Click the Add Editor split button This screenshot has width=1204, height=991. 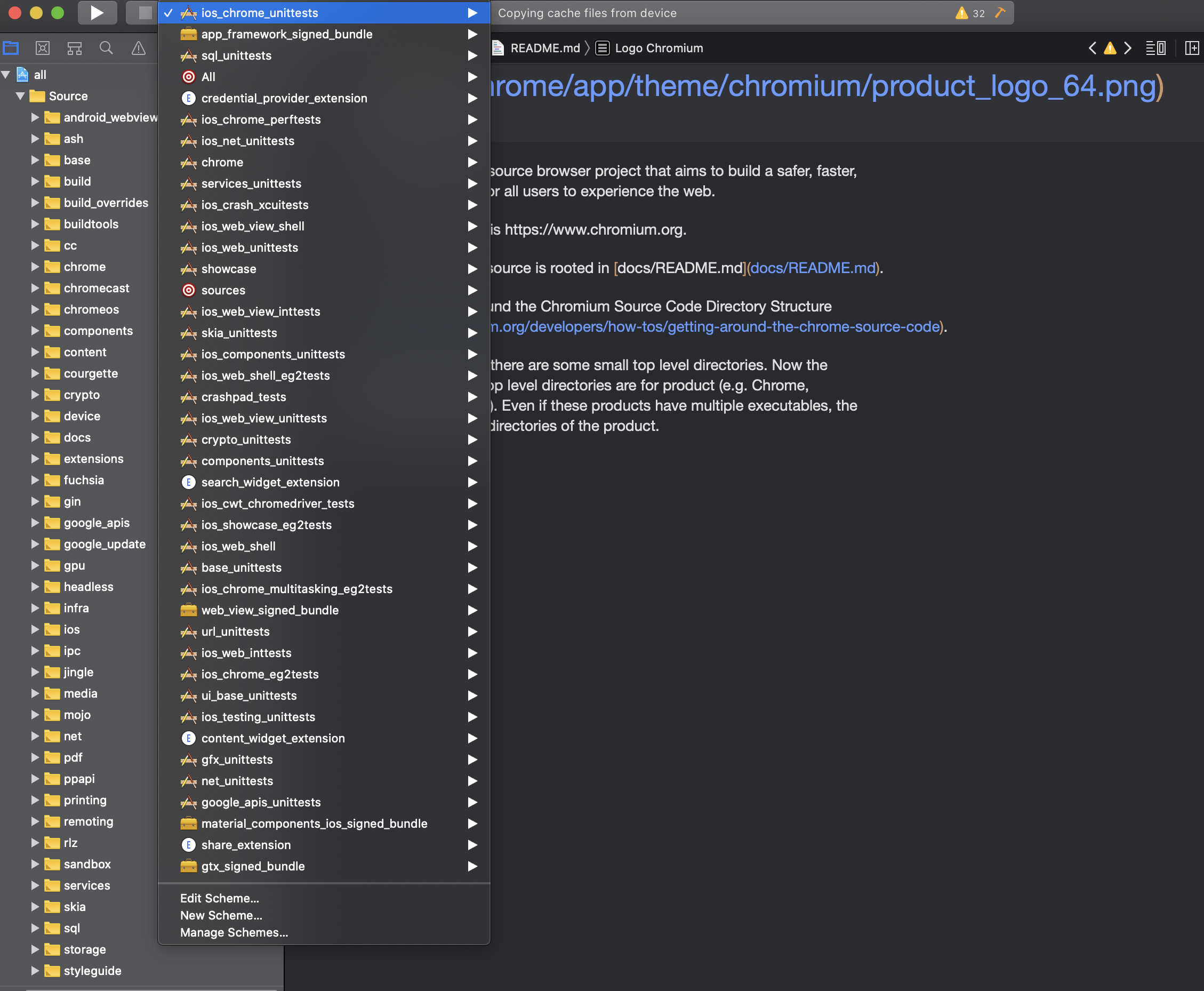click(1191, 49)
